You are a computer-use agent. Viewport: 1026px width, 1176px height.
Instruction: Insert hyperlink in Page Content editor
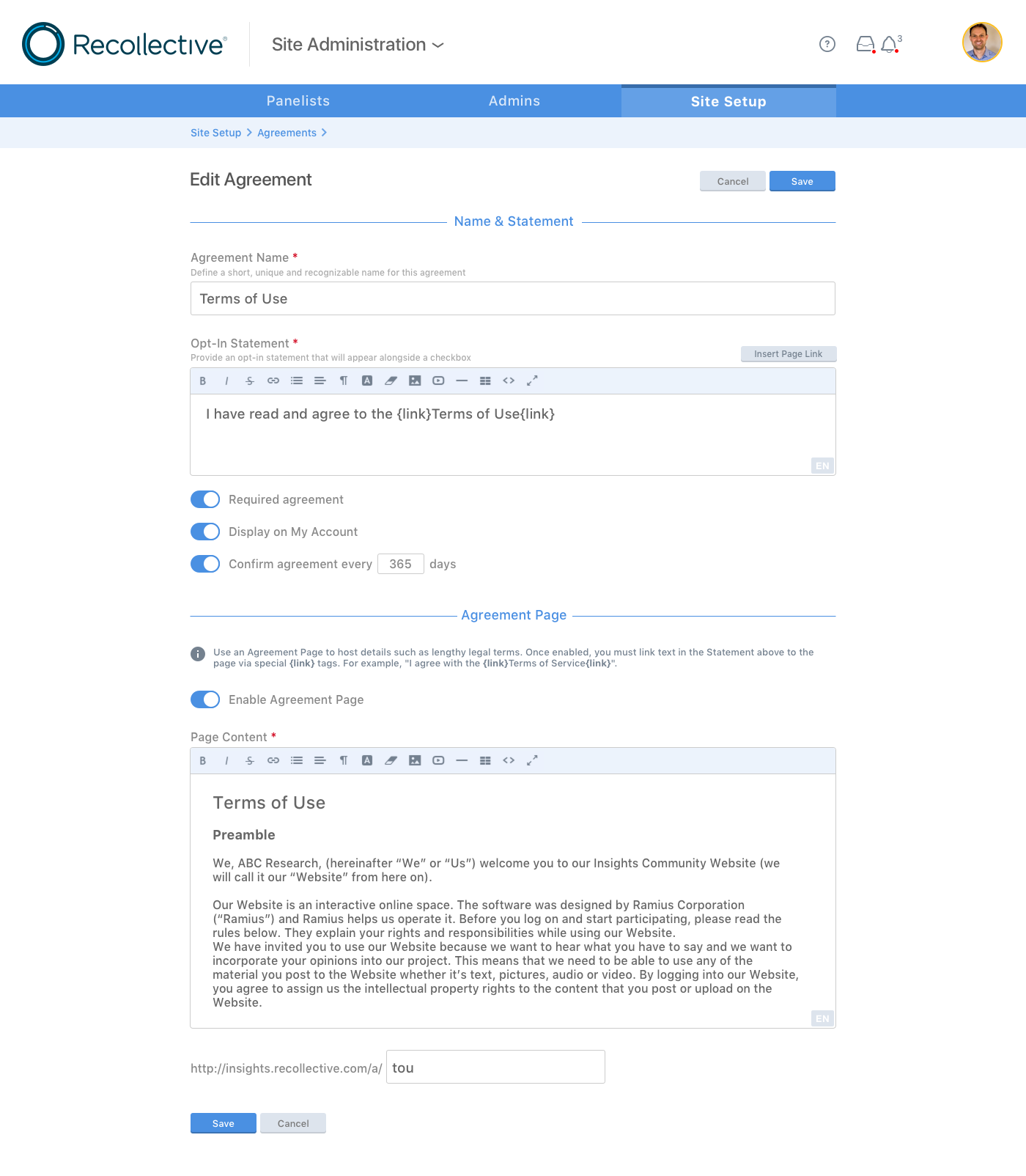click(273, 760)
